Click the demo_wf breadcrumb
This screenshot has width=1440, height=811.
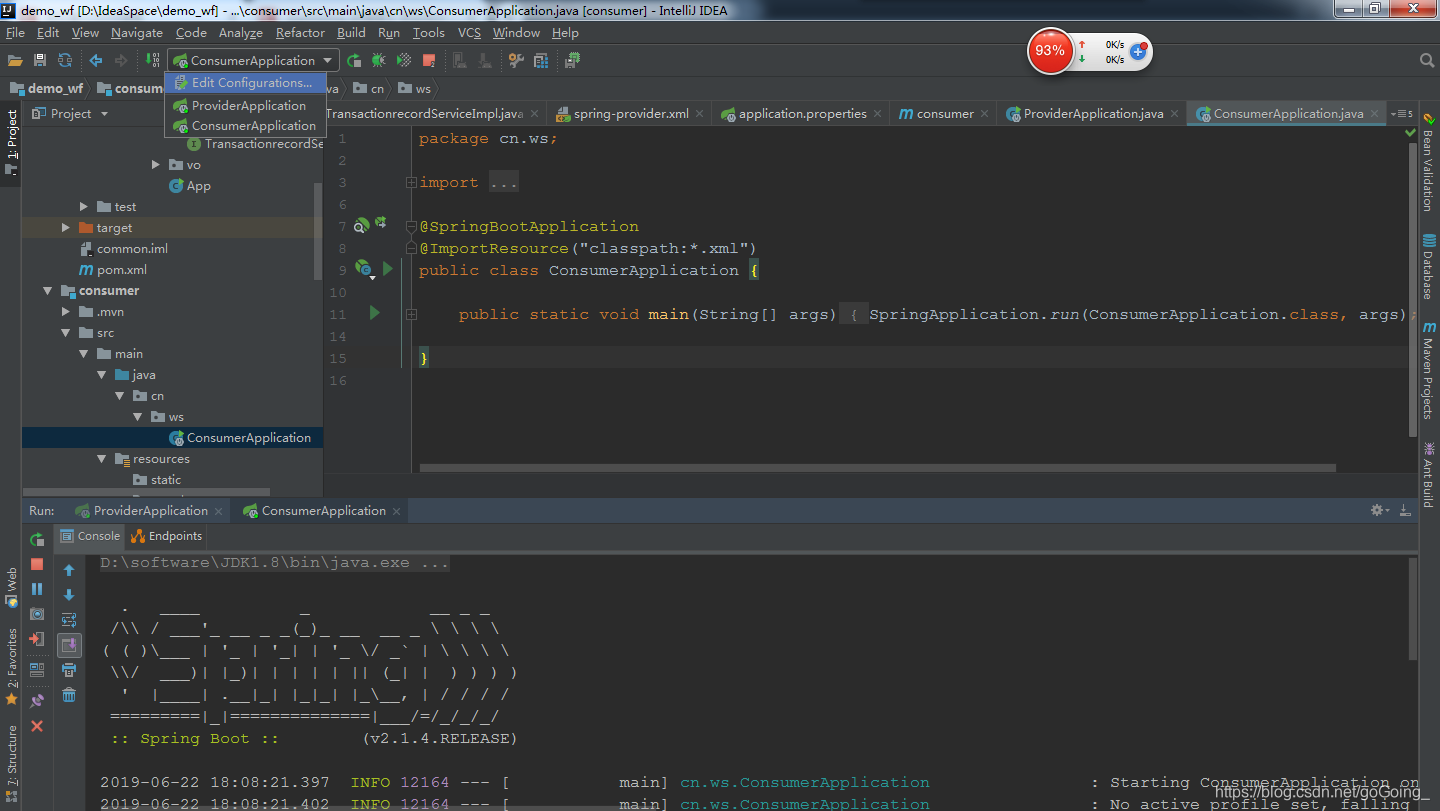47,88
